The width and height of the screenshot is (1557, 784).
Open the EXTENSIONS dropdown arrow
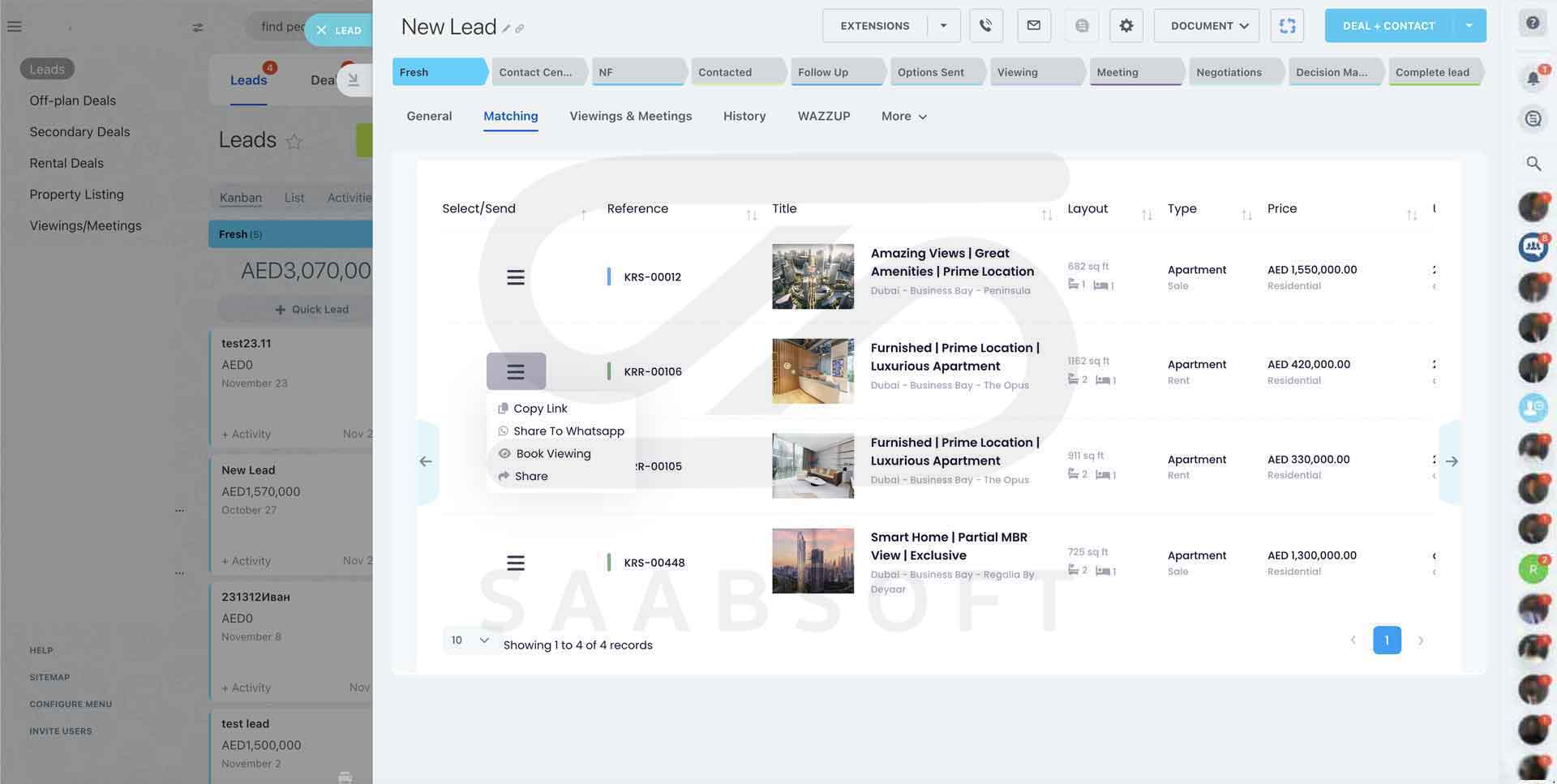(943, 26)
